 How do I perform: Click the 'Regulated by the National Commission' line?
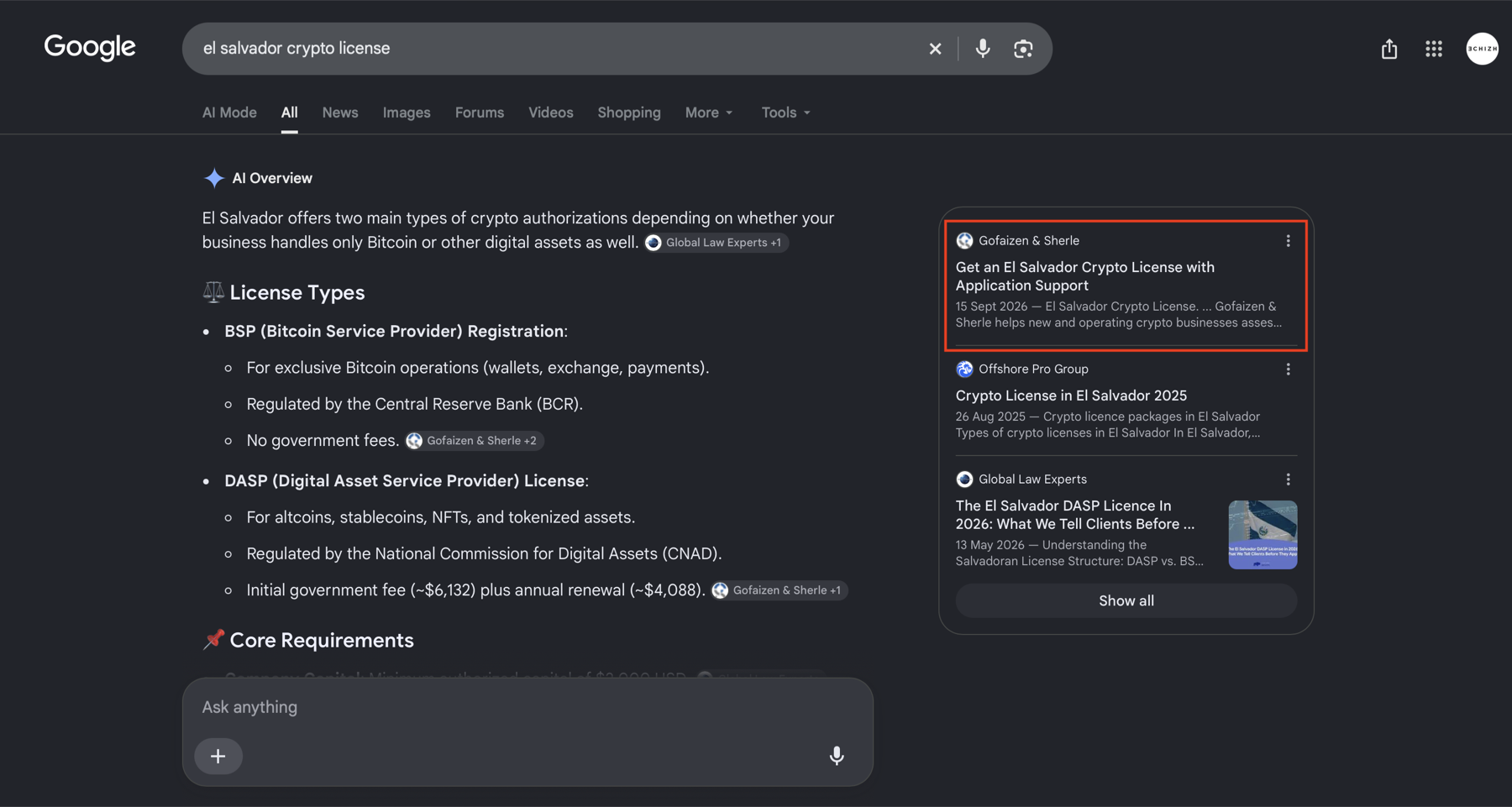pos(484,554)
